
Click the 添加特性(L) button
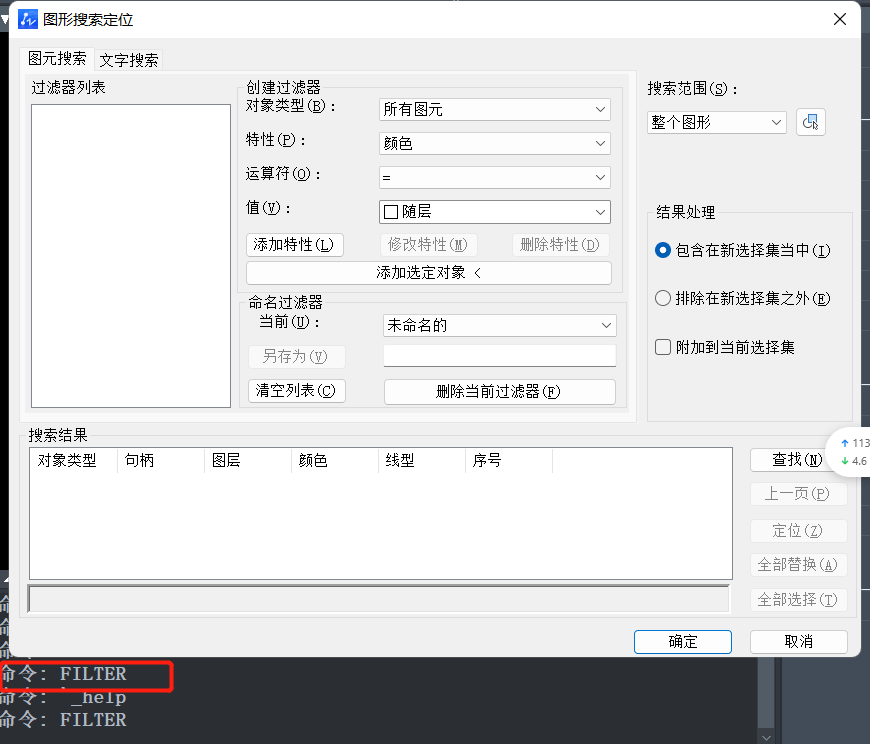(x=295, y=245)
